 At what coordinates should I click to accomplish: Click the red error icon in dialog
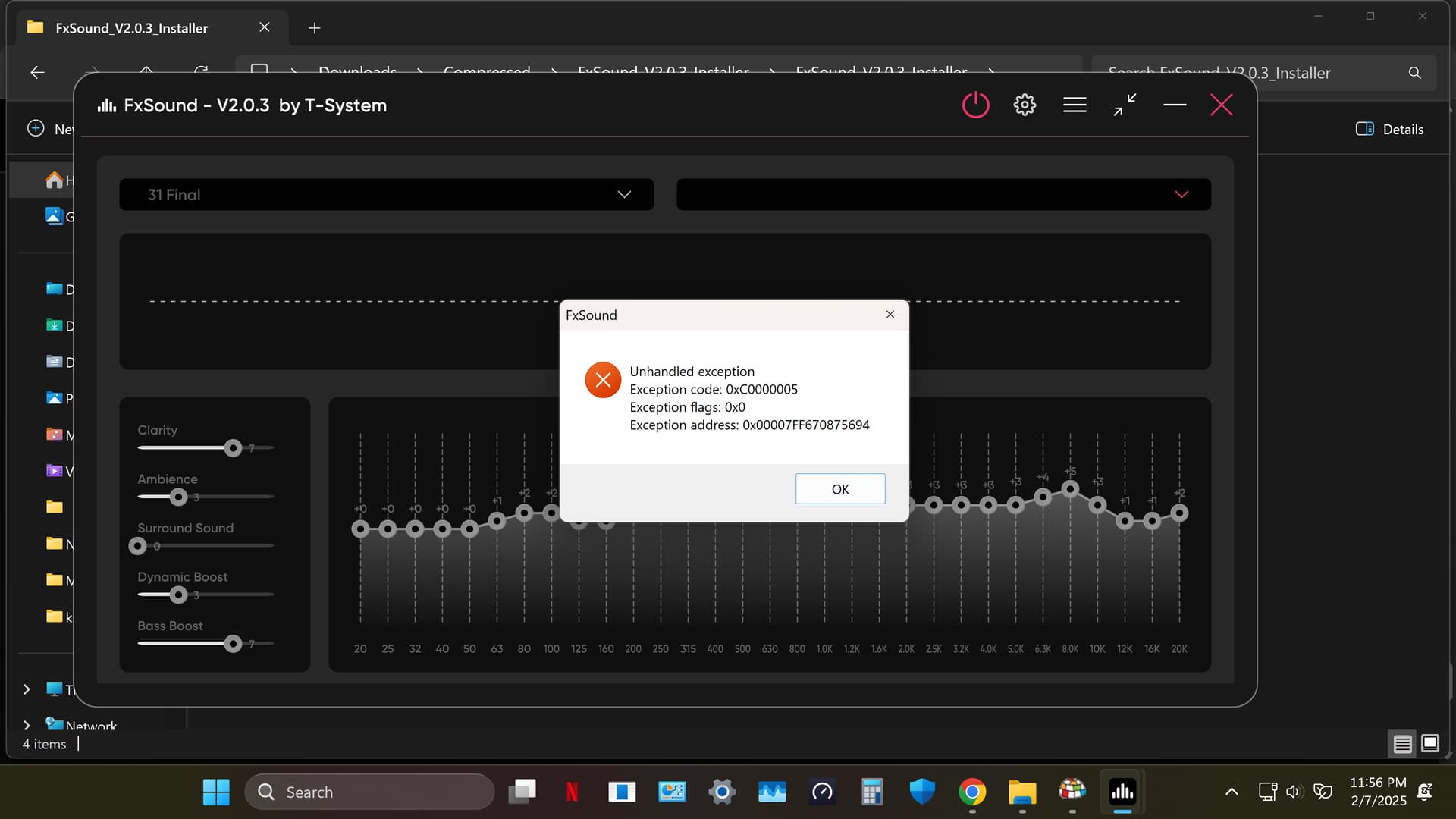(603, 380)
